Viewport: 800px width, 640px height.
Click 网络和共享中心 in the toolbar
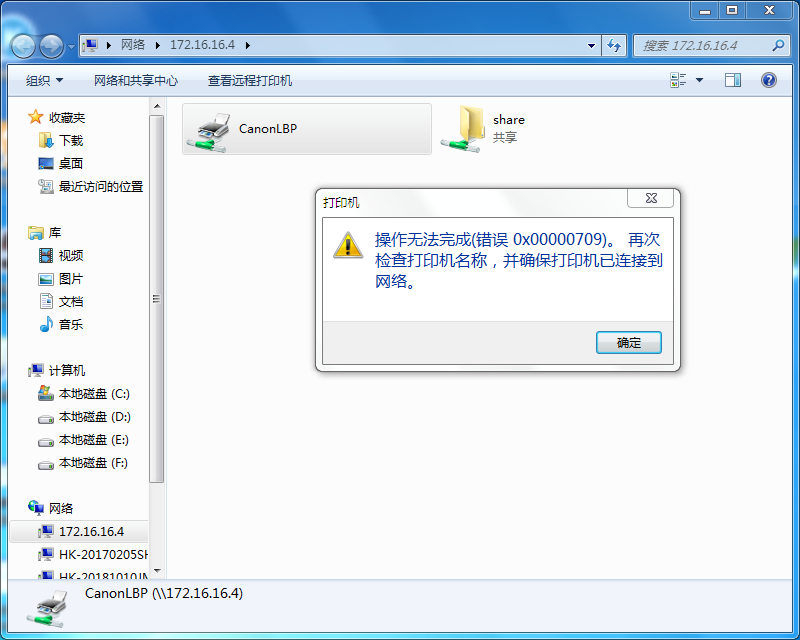point(136,81)
